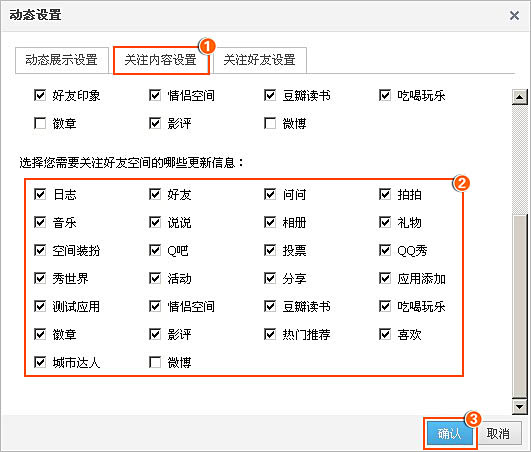Toggle the 好友印象 checkbox
The width and height of the screenshot is (531, 452).
40,95
